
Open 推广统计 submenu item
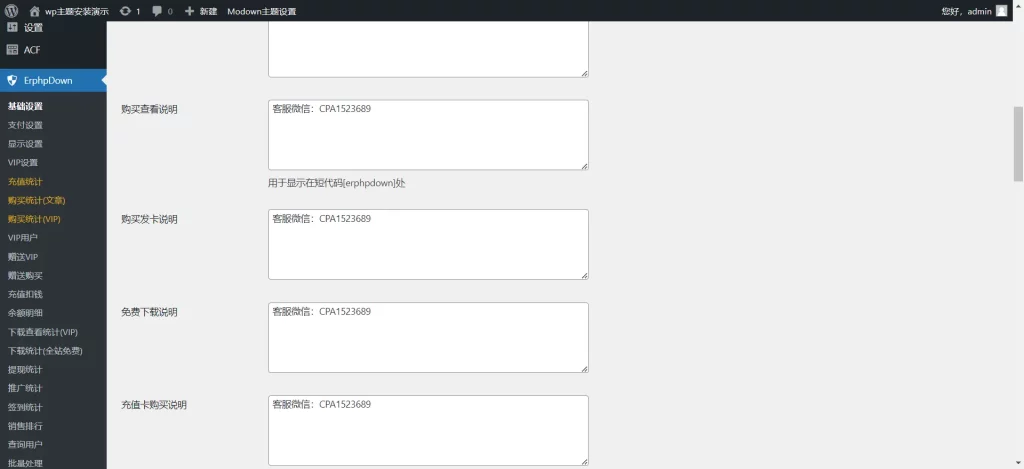click(x=25, y=388)
